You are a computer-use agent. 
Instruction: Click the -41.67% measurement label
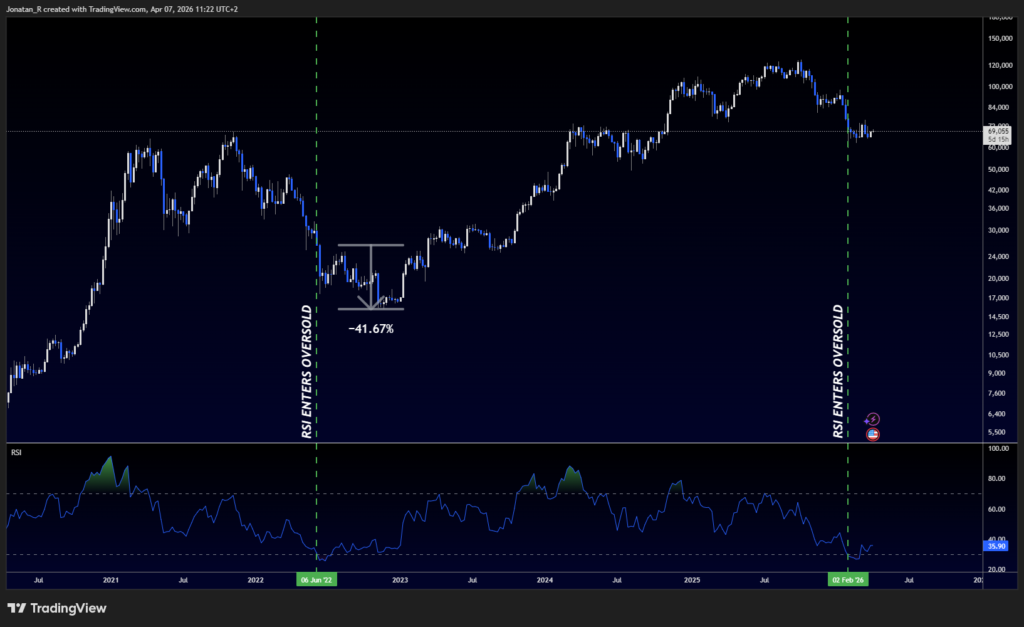[371, 327]
